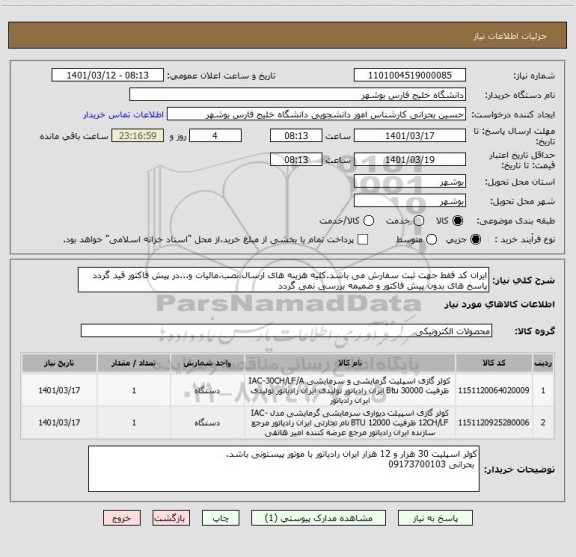The width and height of the screenshot is (576, 557).
Task: Click the تعداد / مقدار column header
Action: coord(134,363)
